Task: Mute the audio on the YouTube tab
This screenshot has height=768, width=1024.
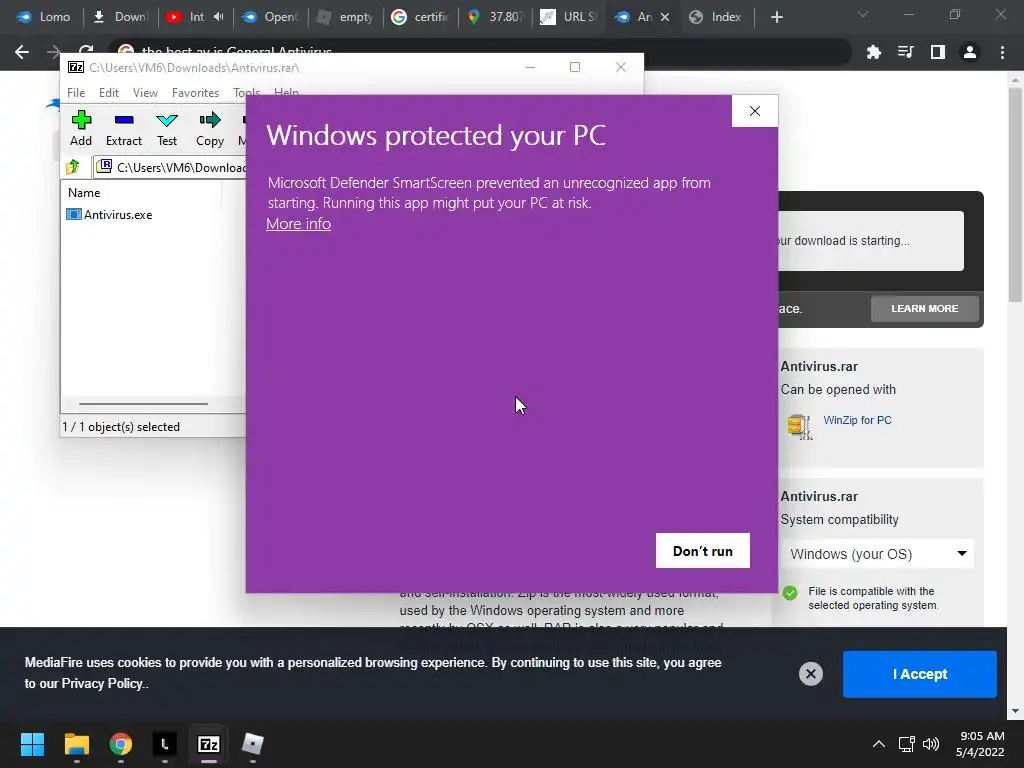Action: (218, 17)
